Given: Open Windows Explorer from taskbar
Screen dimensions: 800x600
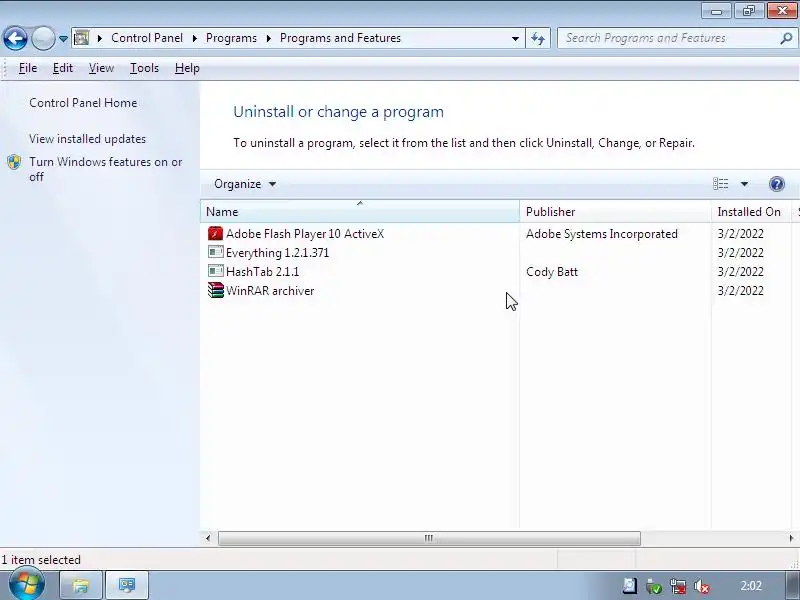Looking at the screenshot, I should point(81,585).
